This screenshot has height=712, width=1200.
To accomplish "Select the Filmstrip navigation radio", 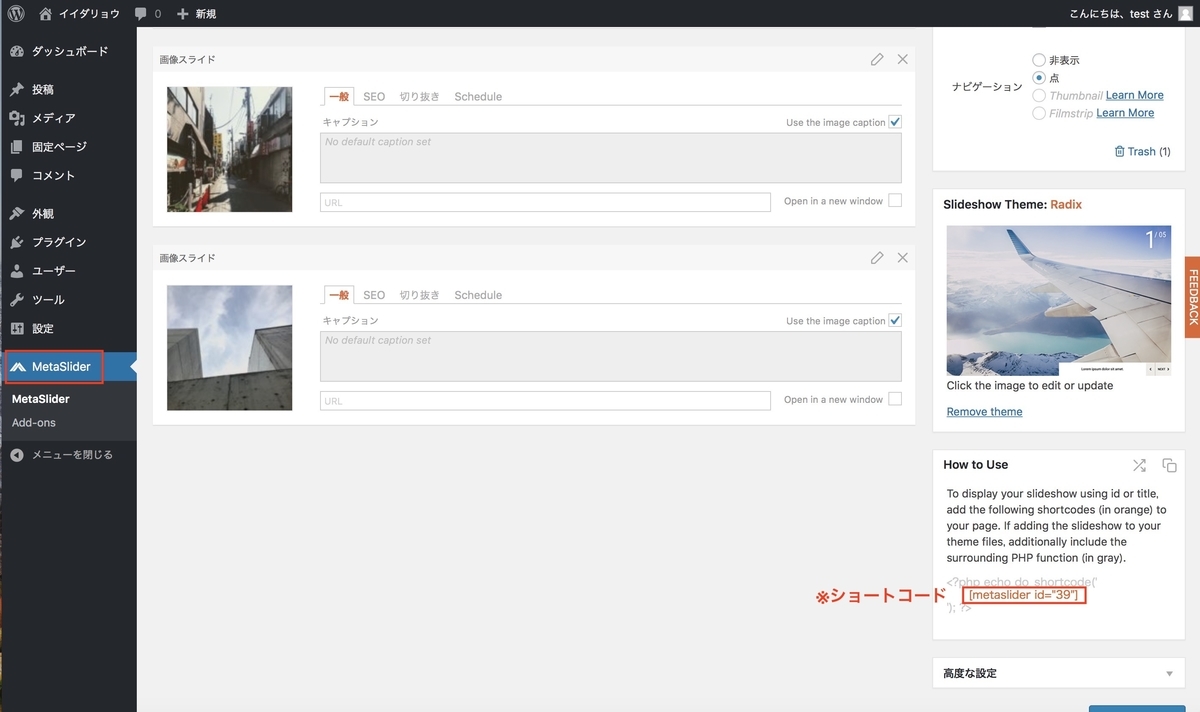I will [x=1039, y=113].
